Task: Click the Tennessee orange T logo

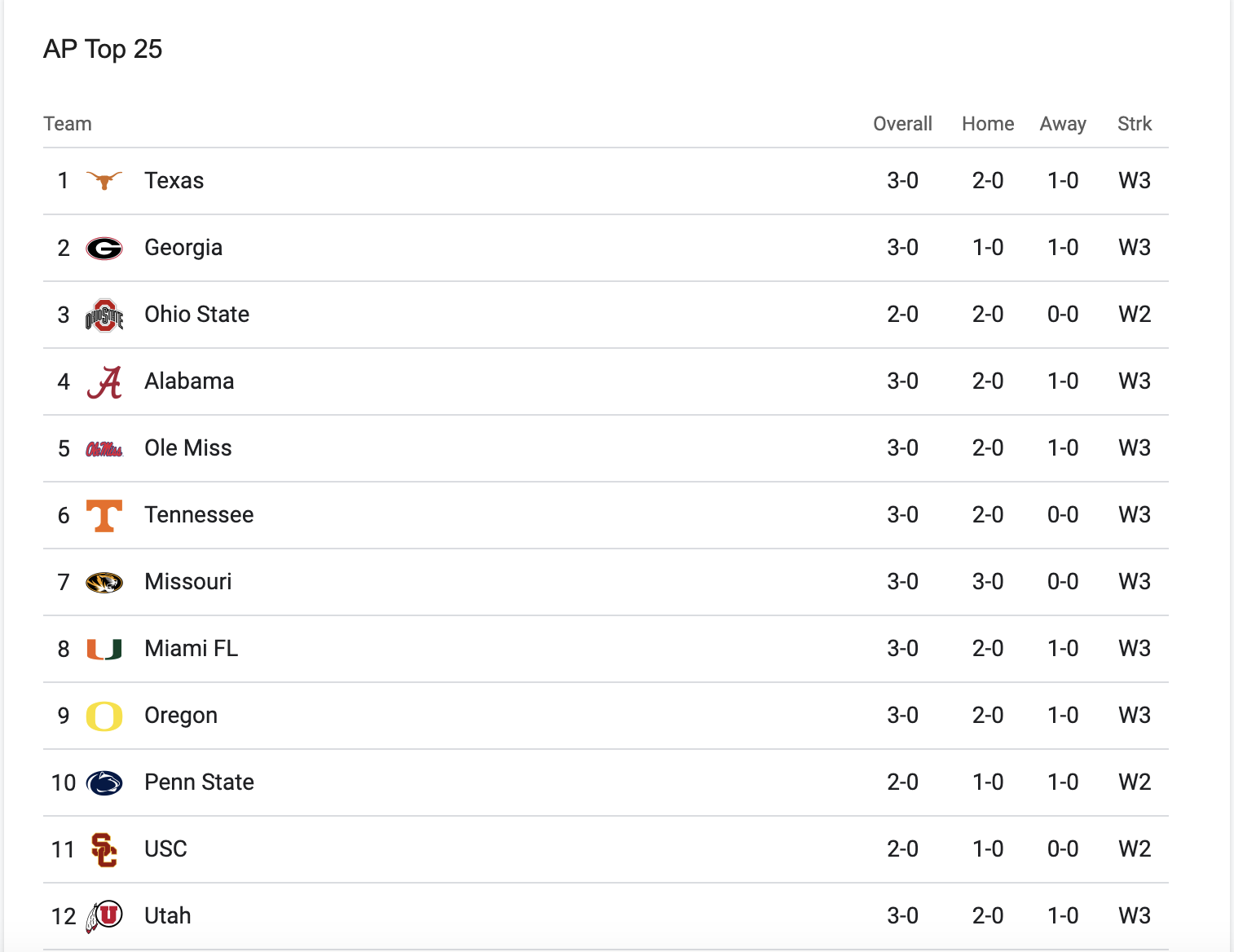Action: (x=104, y=516)
